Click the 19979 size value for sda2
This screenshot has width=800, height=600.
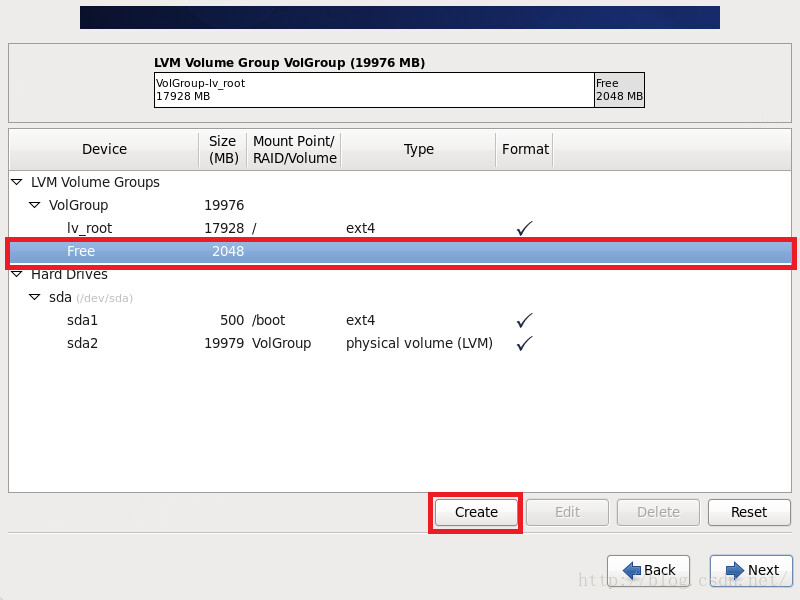click(224, 343)
